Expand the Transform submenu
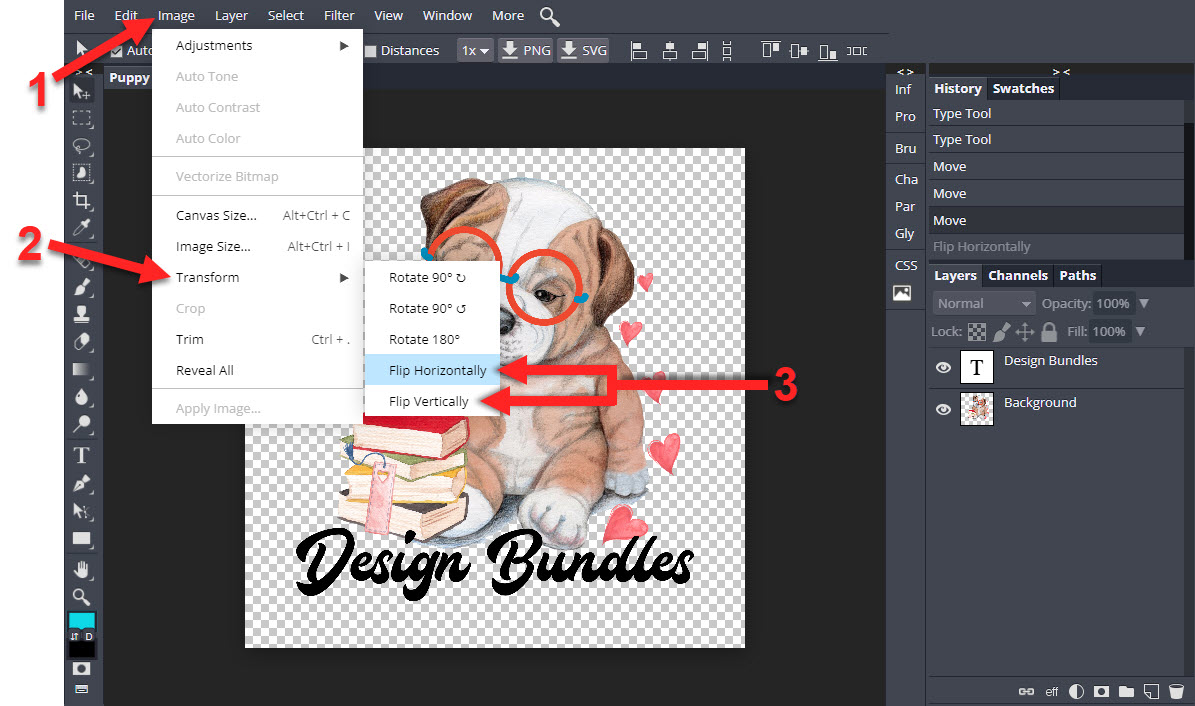 tap(258, 278)
